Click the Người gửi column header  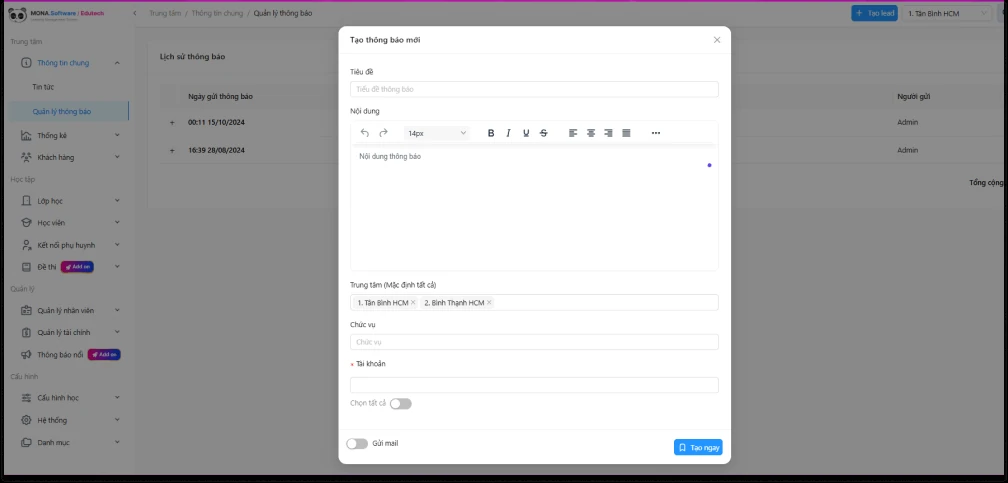pos(914,96)
